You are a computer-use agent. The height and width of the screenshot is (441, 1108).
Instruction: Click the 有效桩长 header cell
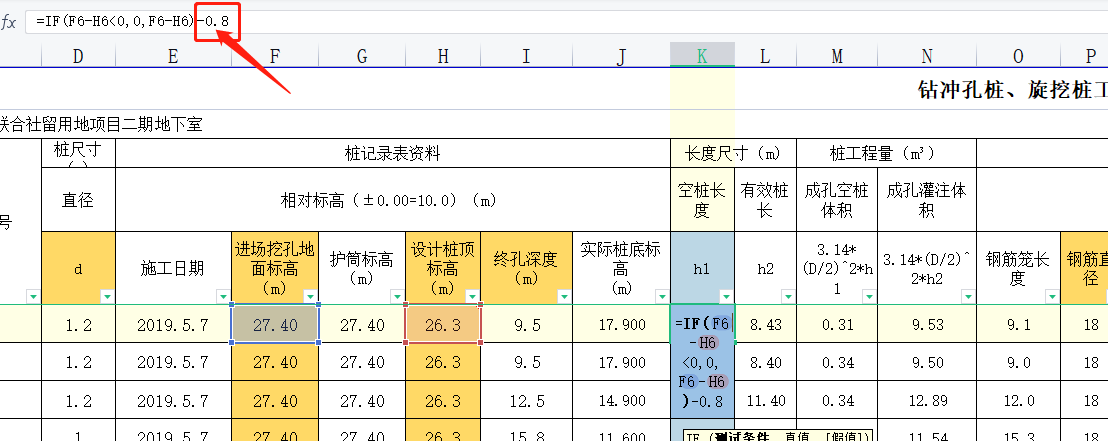765,200
